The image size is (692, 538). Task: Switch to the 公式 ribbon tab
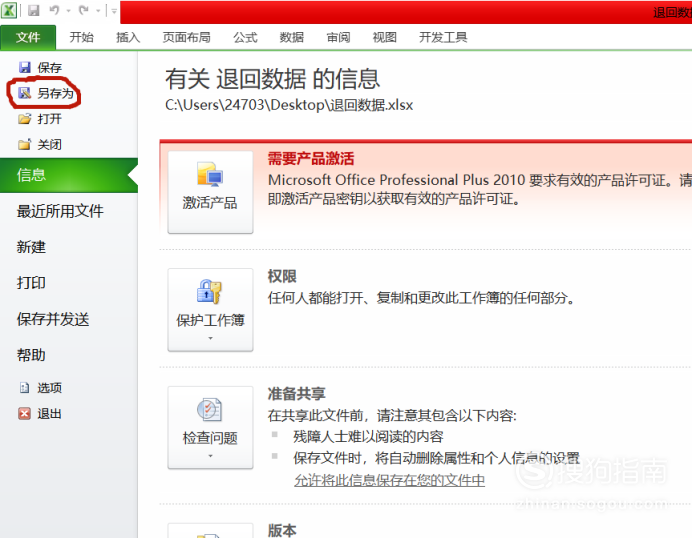pyautogui.click(x=245, y=38)
